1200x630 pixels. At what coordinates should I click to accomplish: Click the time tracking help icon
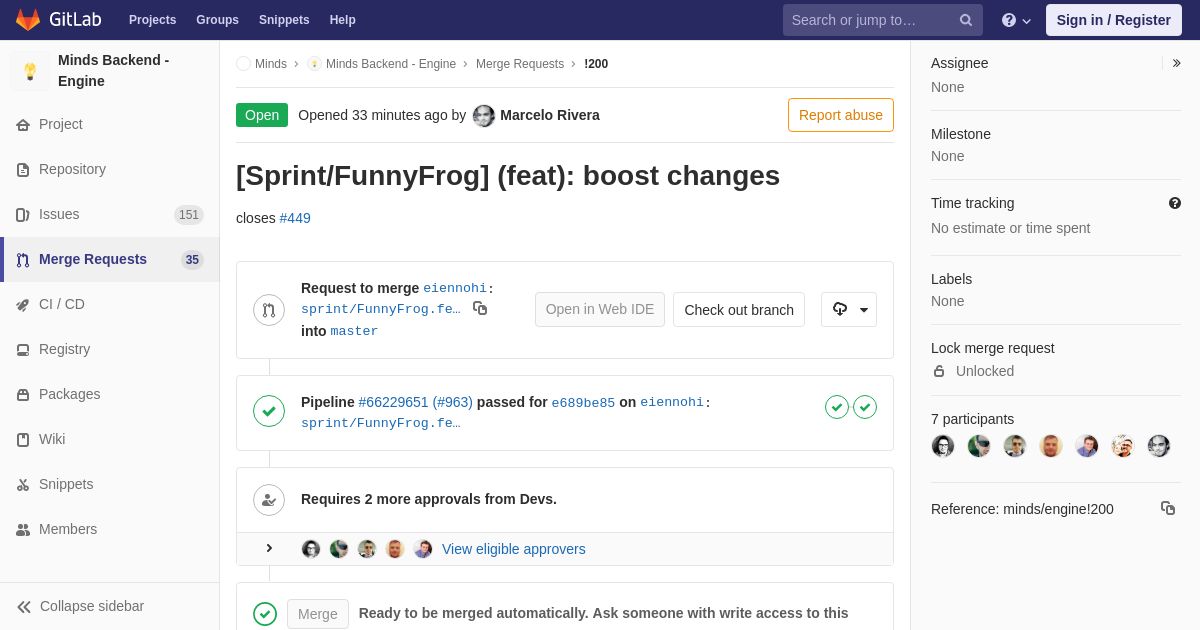pyautogui.click(x=1175, y=203)
